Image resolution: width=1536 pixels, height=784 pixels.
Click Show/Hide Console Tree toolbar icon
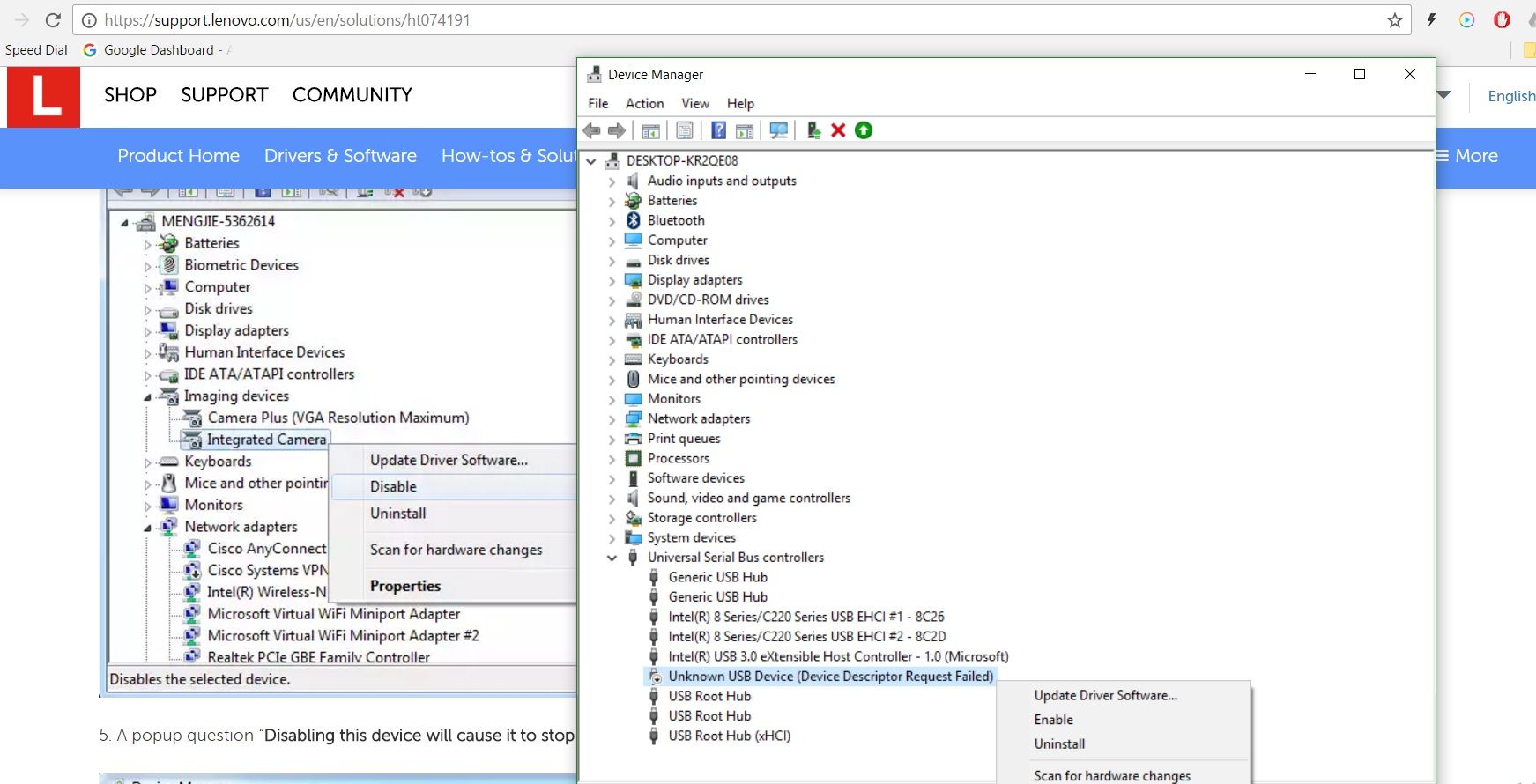pos(650,130)
